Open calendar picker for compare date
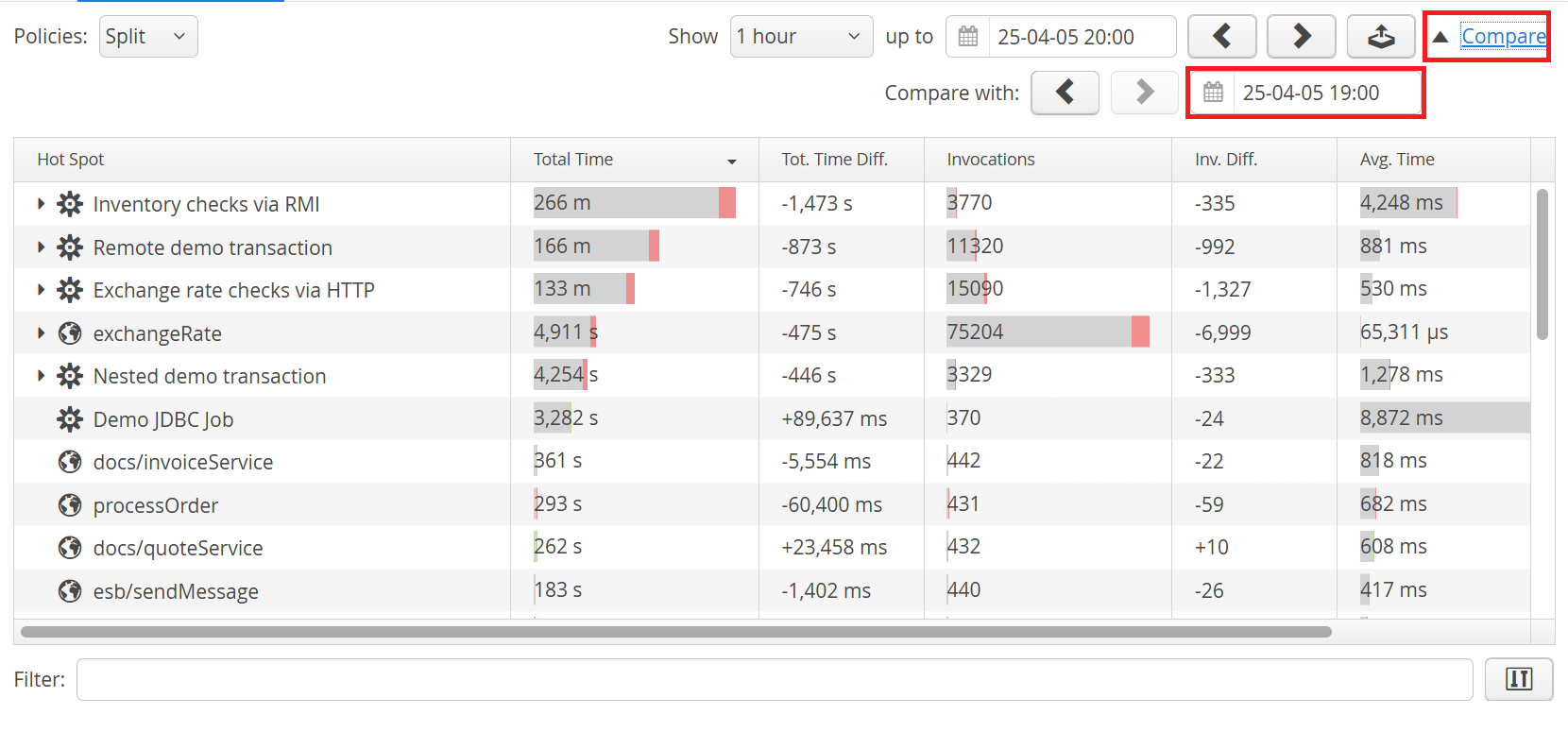 [x=1213, y=93]
